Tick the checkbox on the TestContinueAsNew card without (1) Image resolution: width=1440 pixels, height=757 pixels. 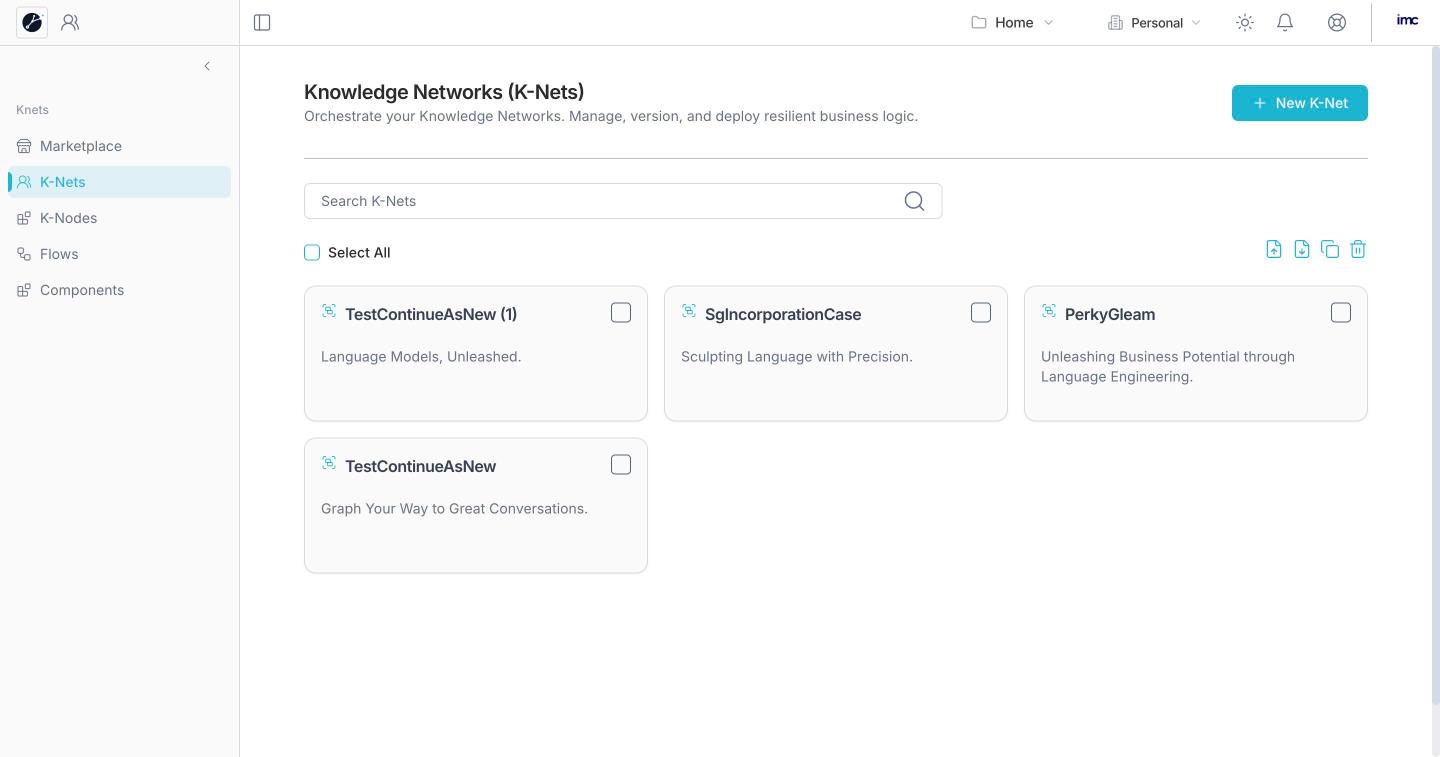coord(621,465)
